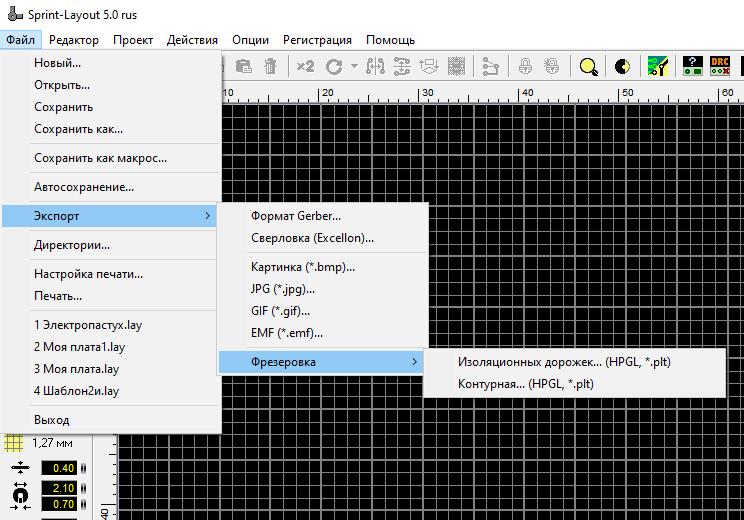
Task: Click the zoom magnifier icon in toolbar
Action: click(589, 66)
